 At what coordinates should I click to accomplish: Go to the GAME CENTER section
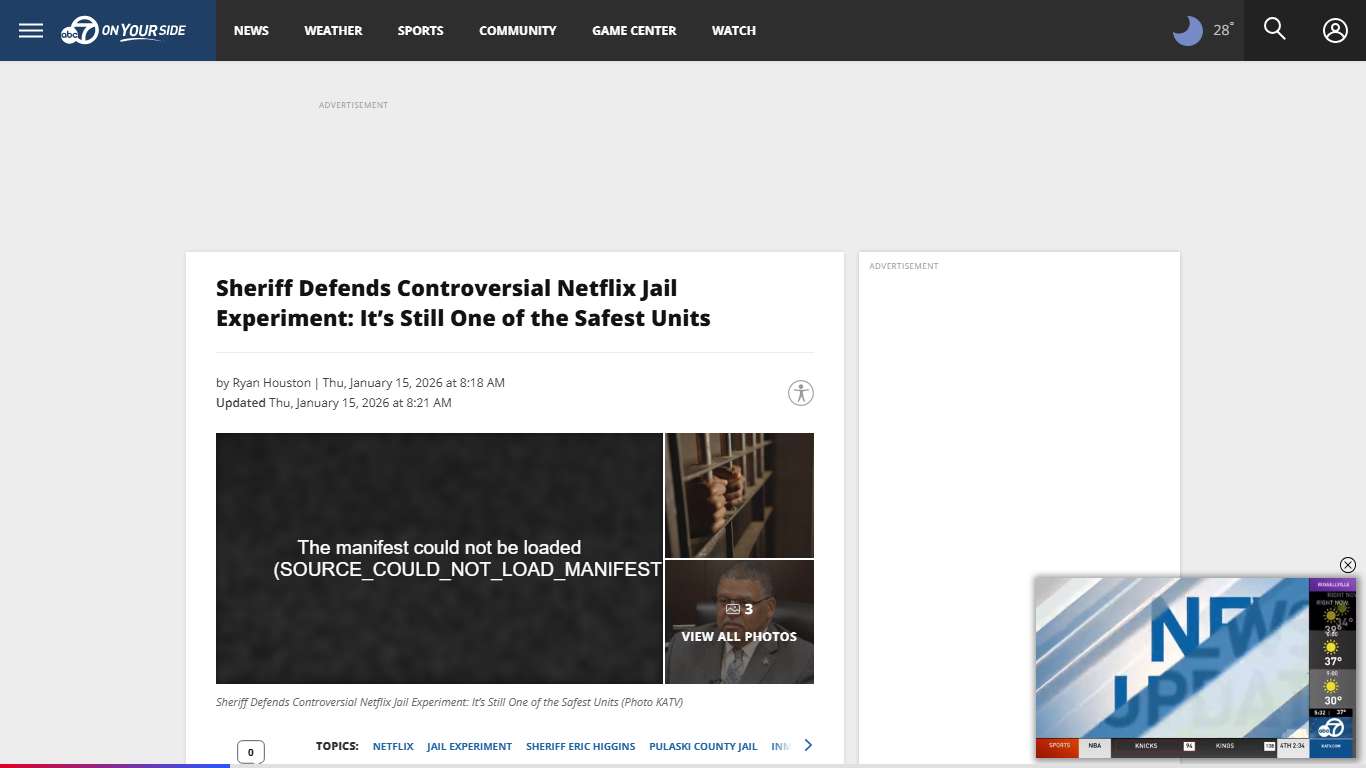634,30
